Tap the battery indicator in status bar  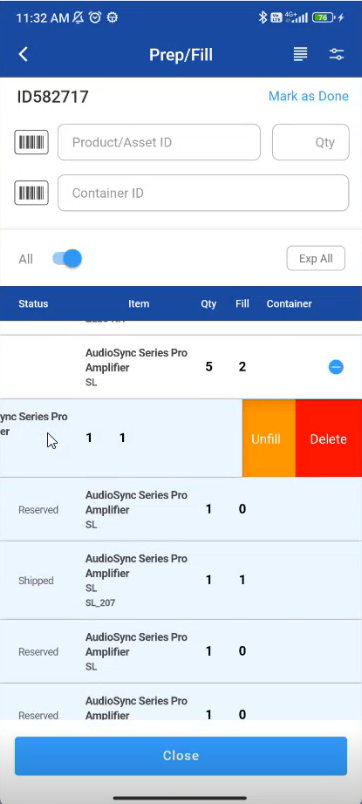[x=323, y=17]
